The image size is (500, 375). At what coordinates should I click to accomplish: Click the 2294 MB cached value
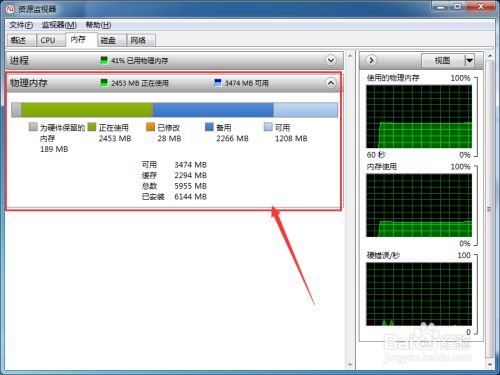coord(191,175)
